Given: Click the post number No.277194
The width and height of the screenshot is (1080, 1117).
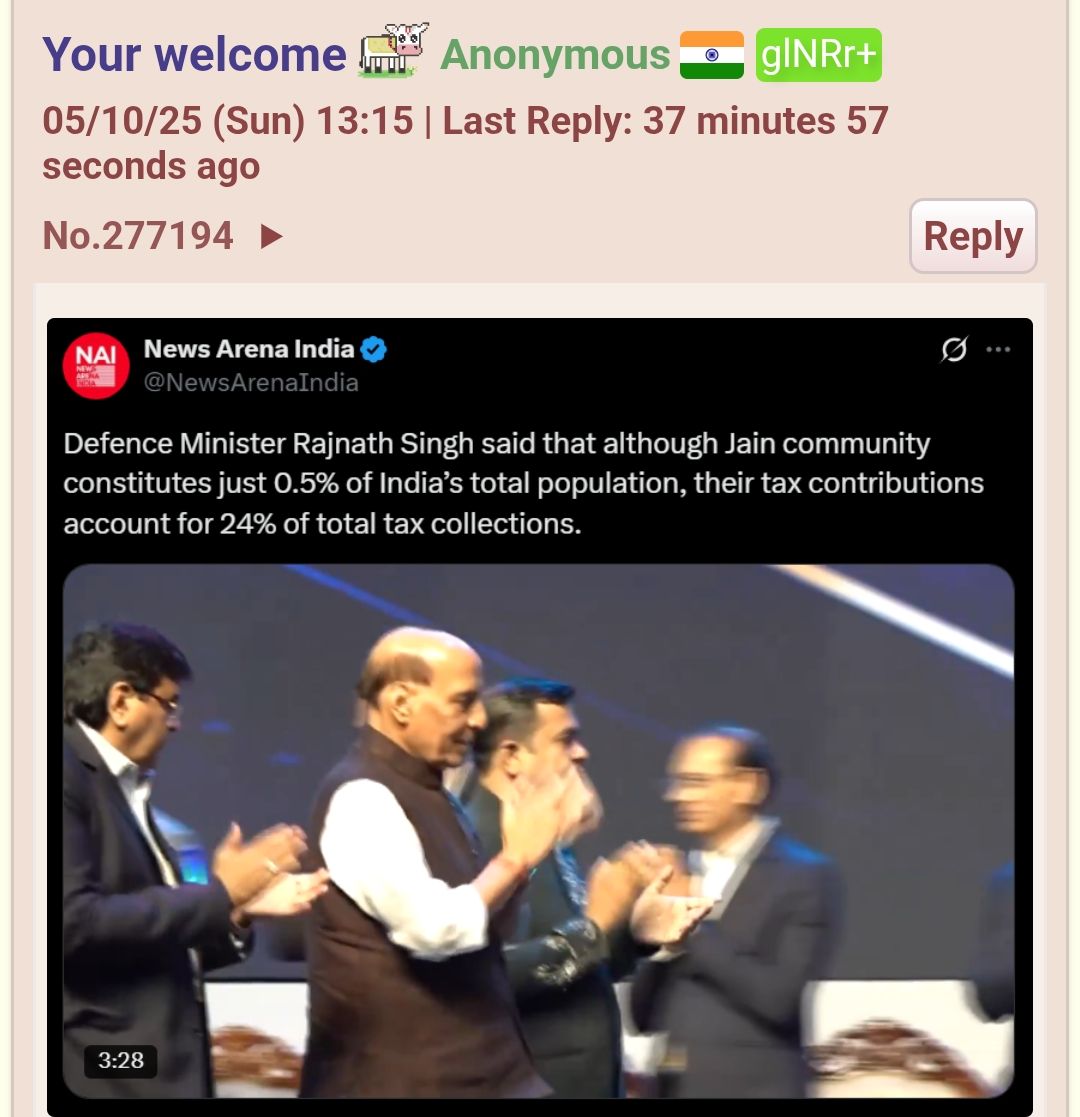Looking at the screenshot, I should coord(137,236).
